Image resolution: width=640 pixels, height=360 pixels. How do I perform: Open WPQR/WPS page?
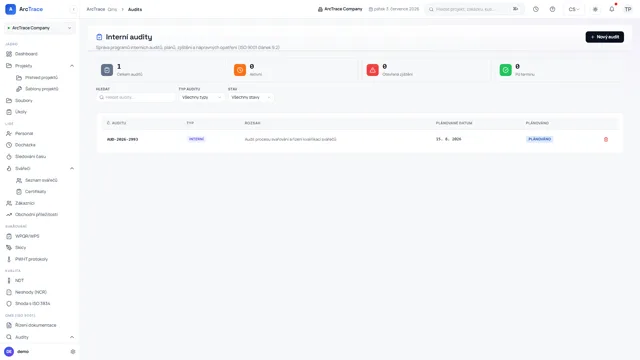click(x=27, y=236)
